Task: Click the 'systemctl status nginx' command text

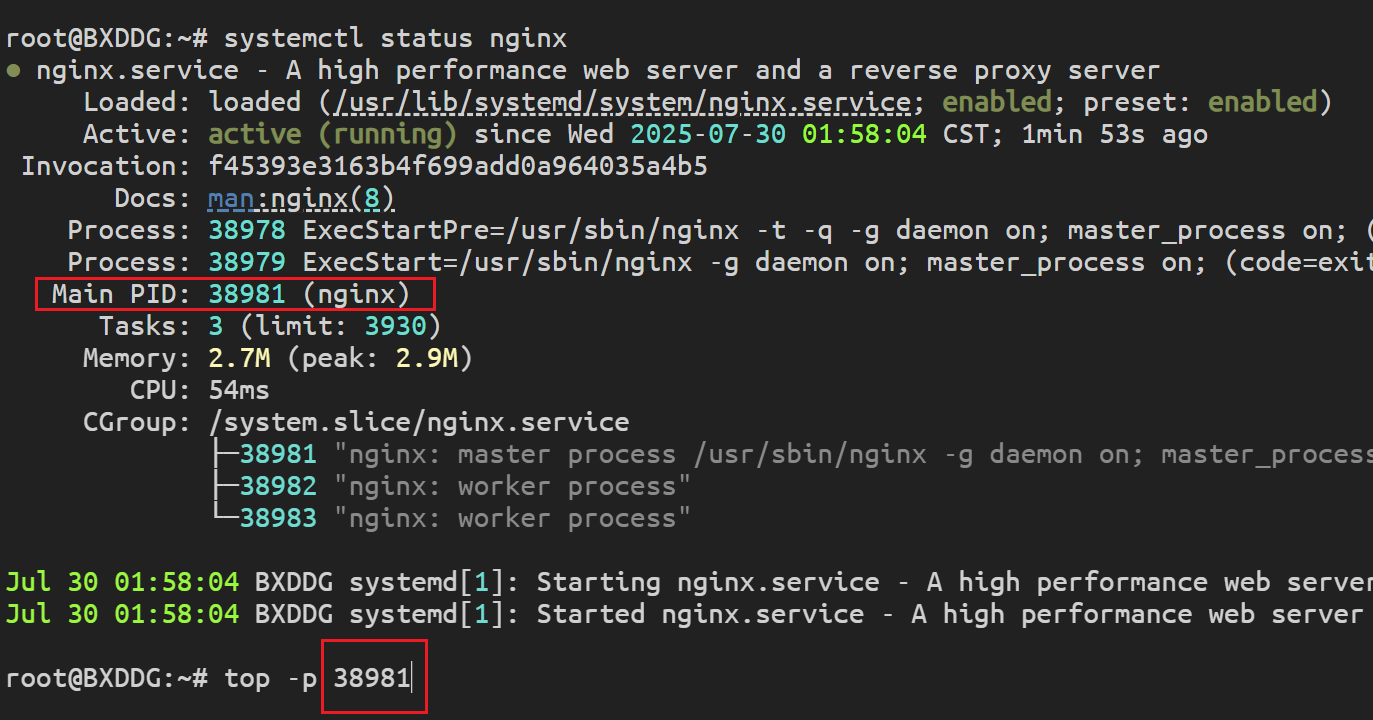Action: coord(396,39)
